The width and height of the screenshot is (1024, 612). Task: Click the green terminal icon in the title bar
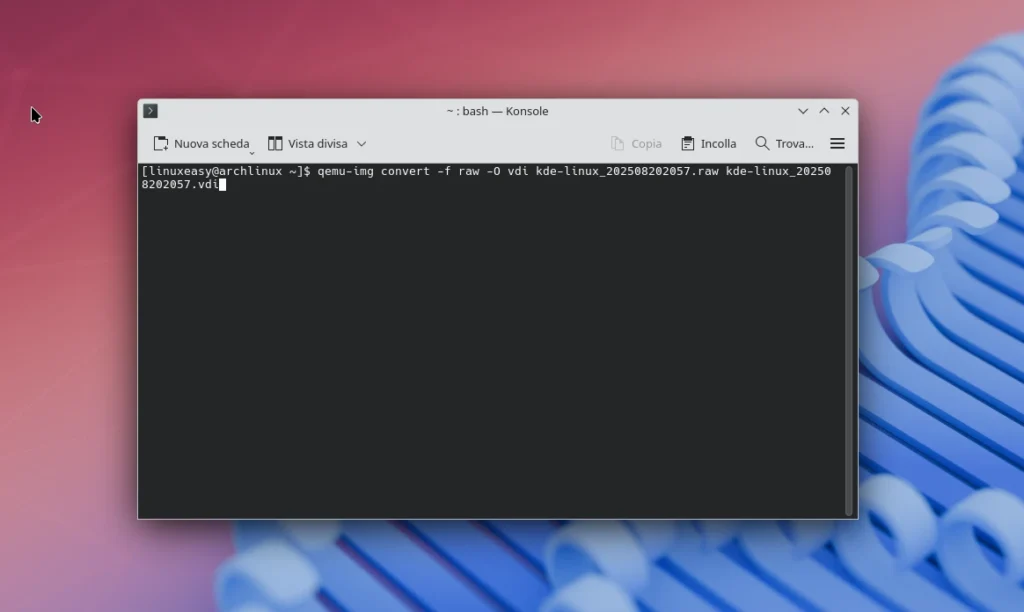tap(149, 111)
